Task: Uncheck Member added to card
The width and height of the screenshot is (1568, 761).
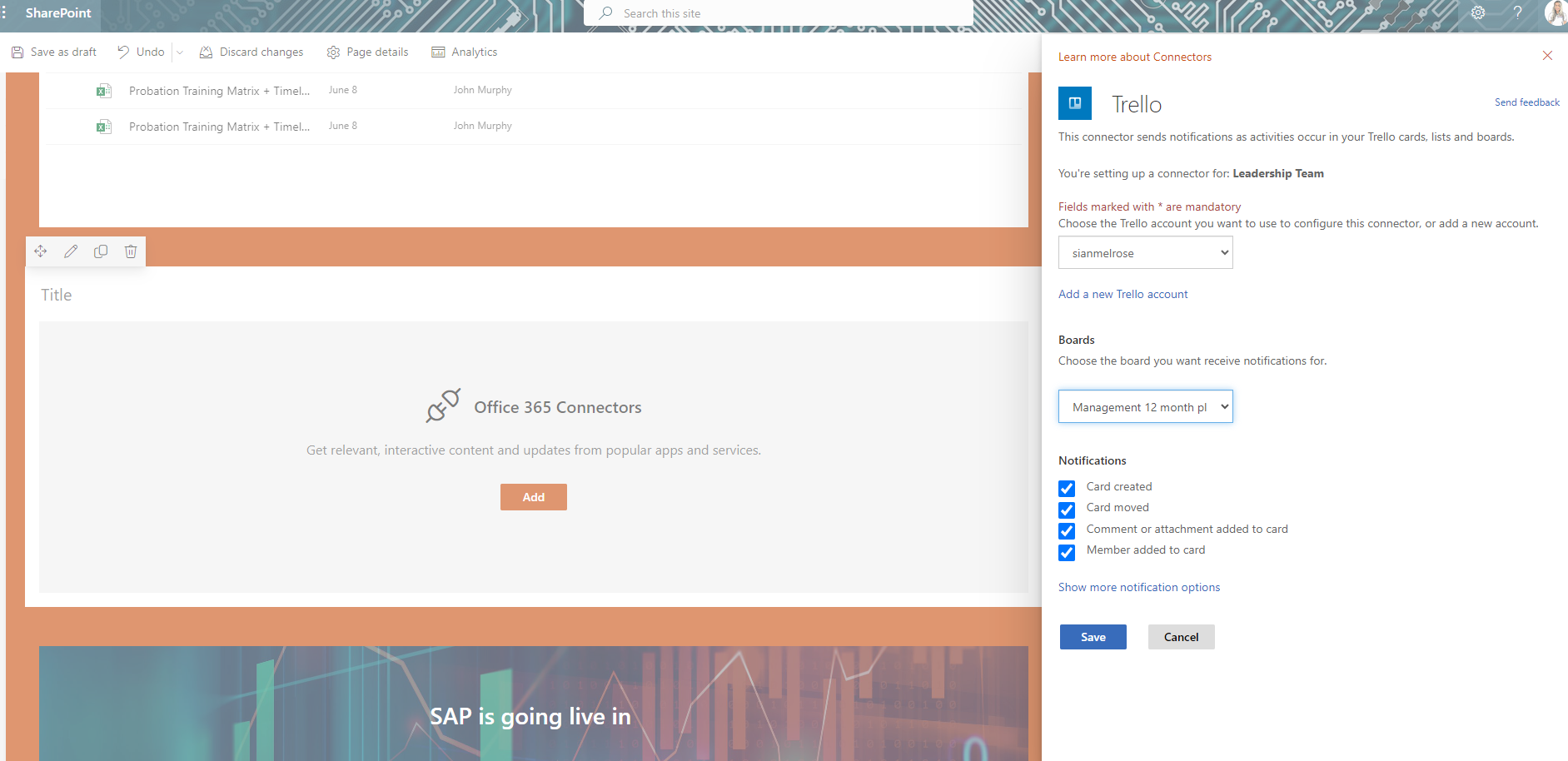Action: 1067,552
